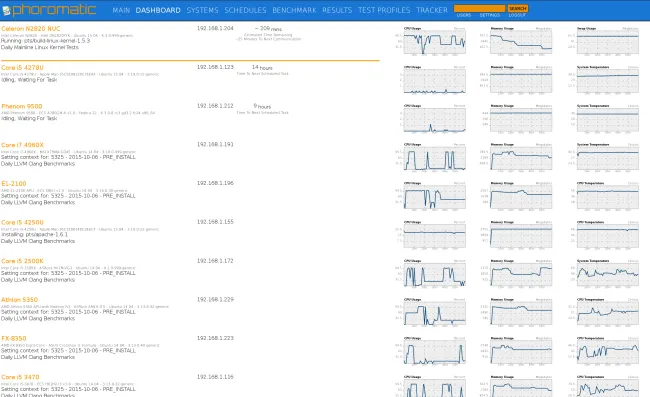
Task: Open Core i5 4278U CPU Usage graph
Action: 430,80
